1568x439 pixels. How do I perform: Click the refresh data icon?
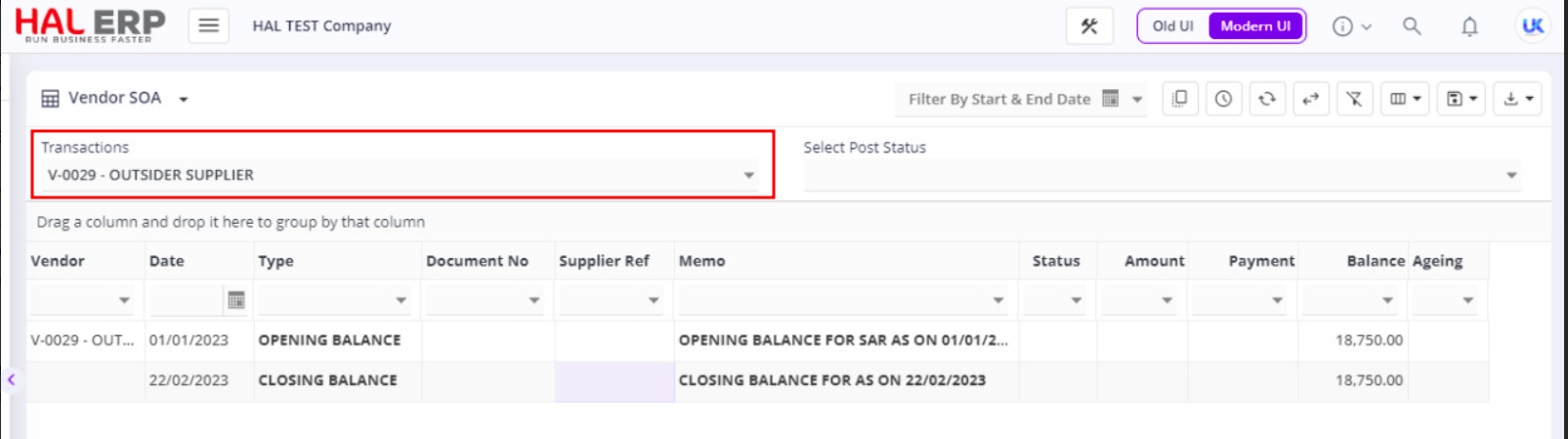(1267, 99)
